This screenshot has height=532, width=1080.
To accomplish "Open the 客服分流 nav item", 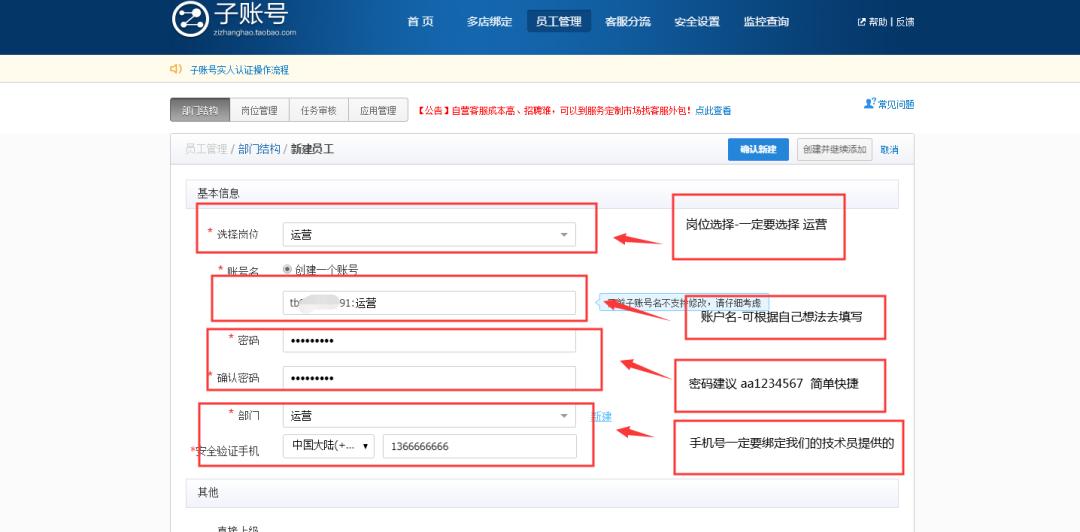I will click(627, 21).
